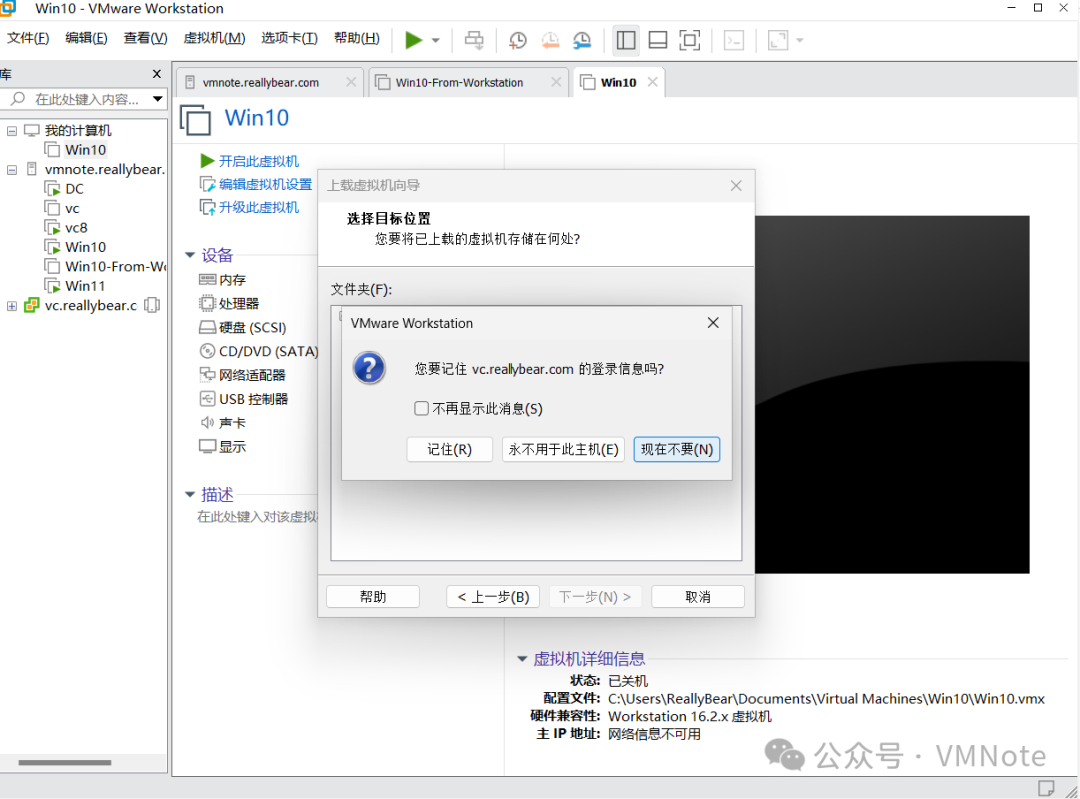The image size is (1080, 799).
Task: Click the 取消 button in upload wizard
Action: coord(698,596)
